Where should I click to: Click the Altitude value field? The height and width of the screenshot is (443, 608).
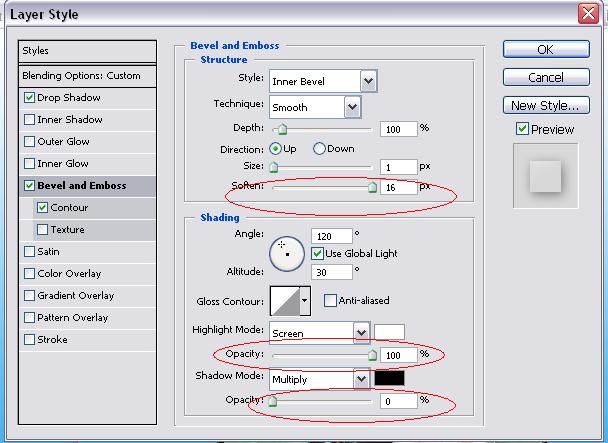point(332,272)
